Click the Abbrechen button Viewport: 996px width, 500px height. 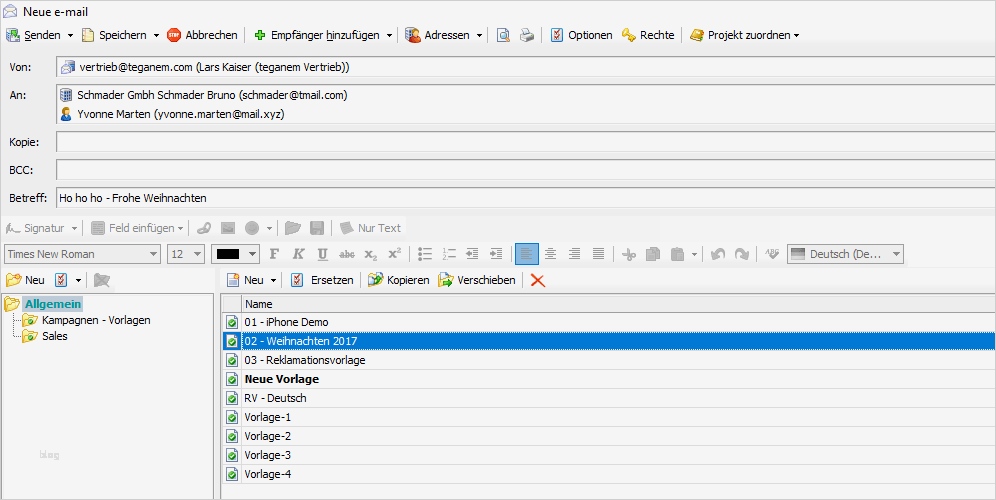click(202, 35)
